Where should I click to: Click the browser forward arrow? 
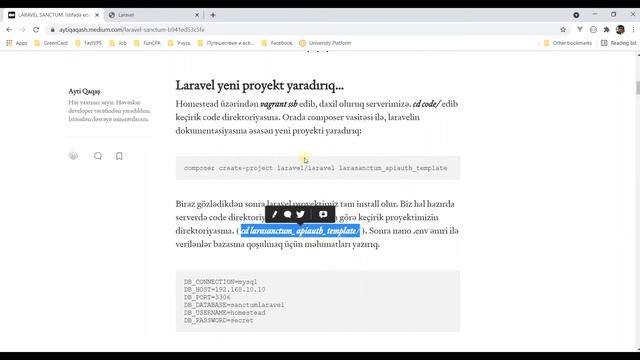pos(22,29)
